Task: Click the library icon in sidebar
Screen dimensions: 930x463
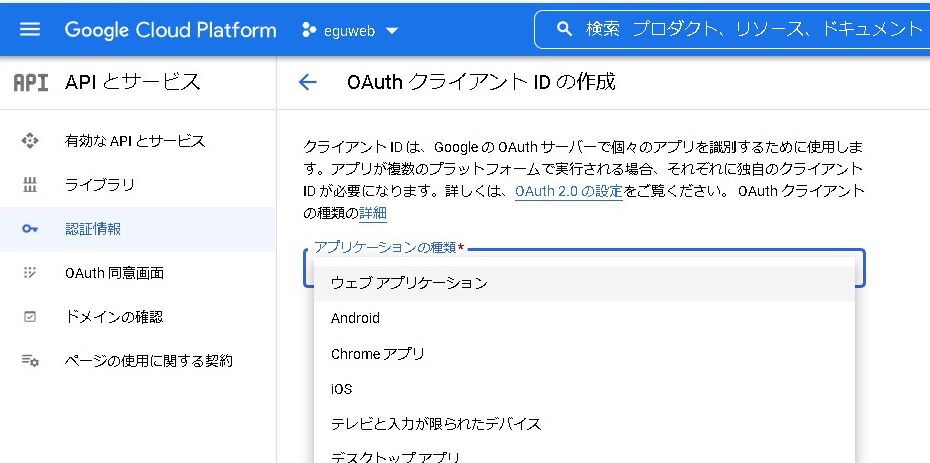Action: [x=30, y=185]
